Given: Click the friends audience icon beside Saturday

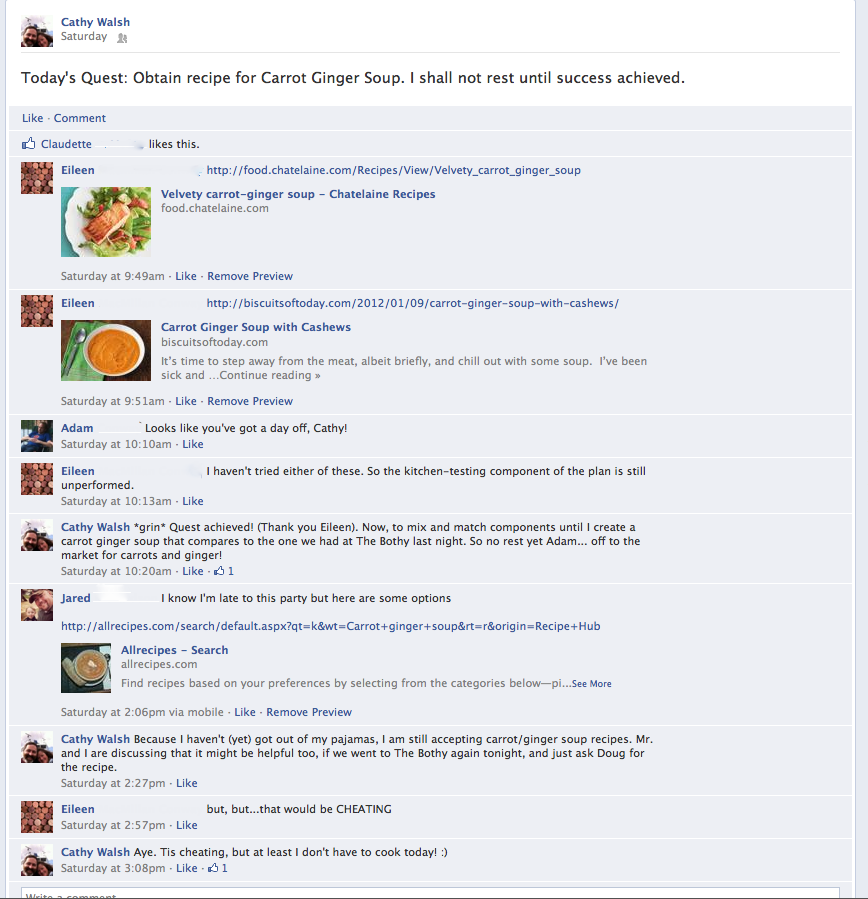Looking at the screenshot, I should (122, 38).
